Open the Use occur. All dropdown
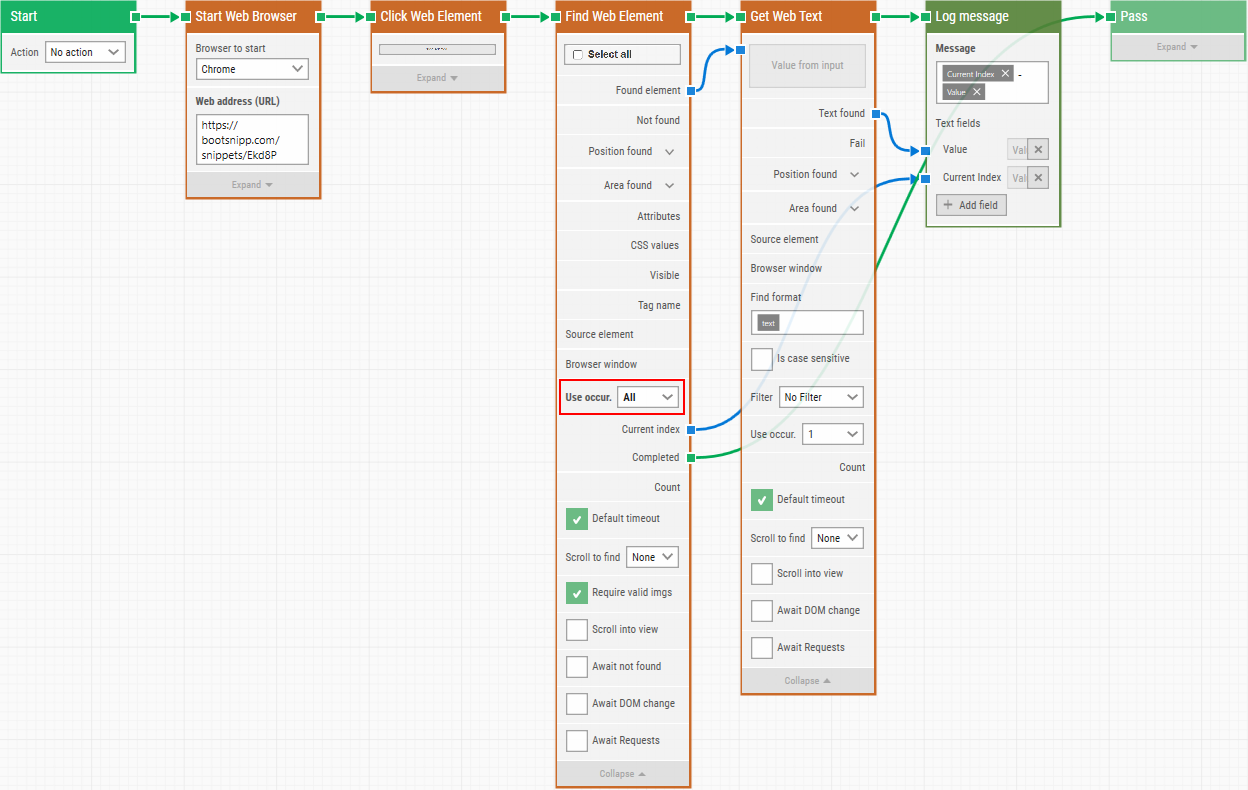The height and width of the screenshot is (790, 1248). (x=648, y=397)
